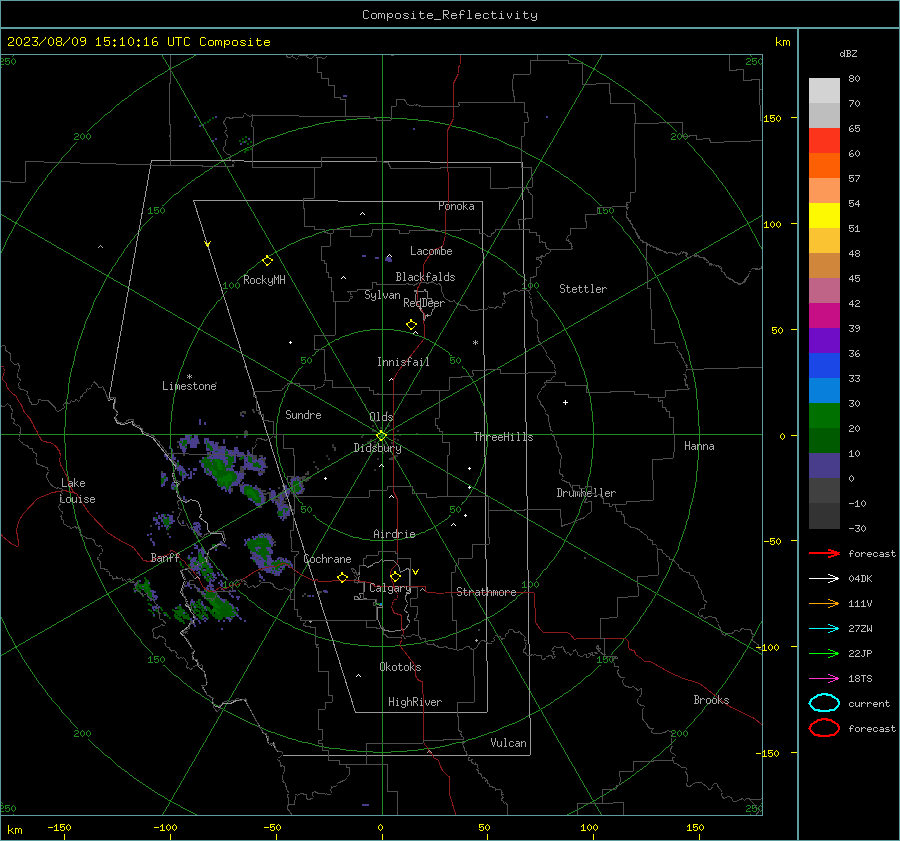Click the Sundre label
The image size is (900, 841).
click(x=303, y=415)
